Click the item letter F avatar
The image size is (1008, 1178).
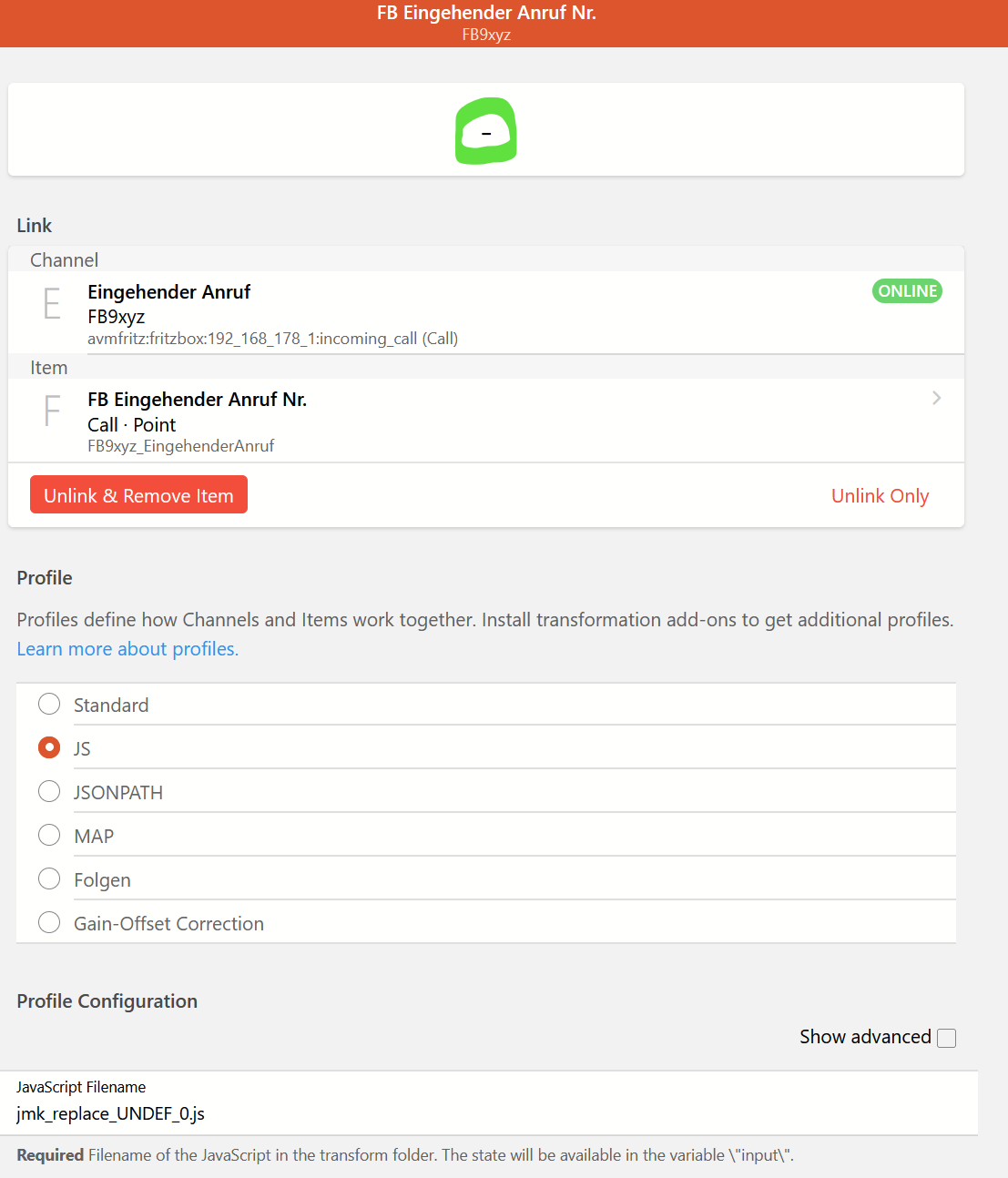52,411
